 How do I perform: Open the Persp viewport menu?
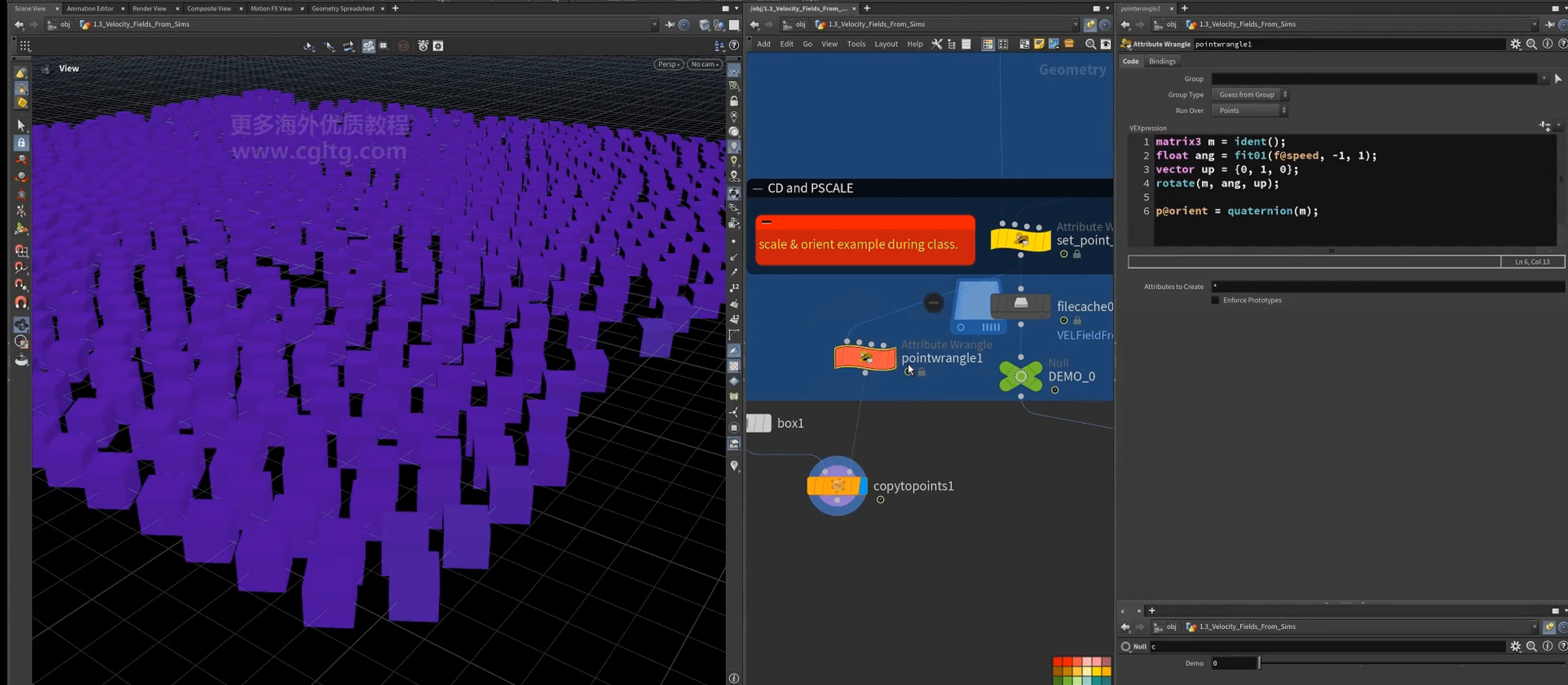click(668, 64)
